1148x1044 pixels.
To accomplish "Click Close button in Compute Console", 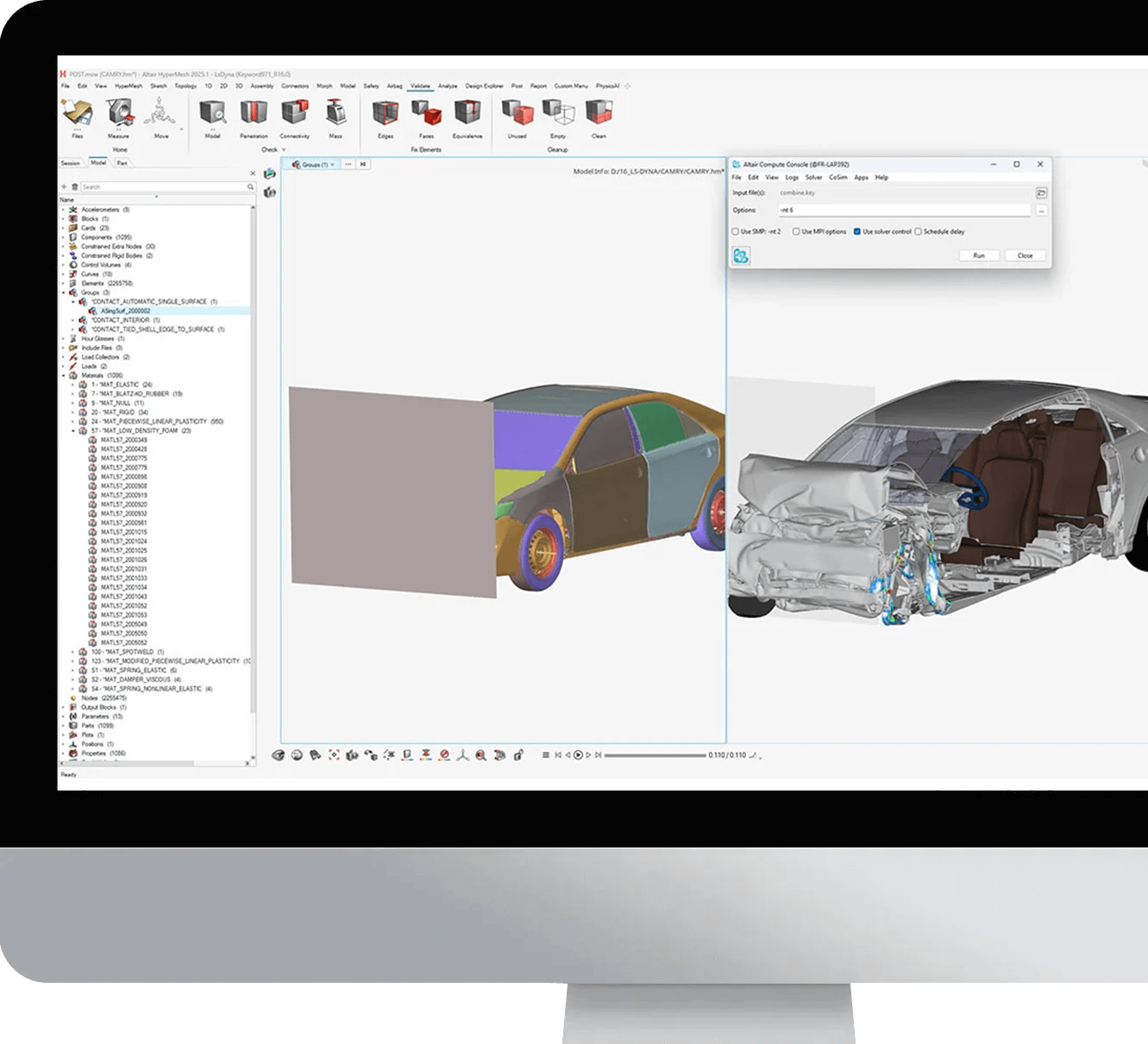I will [1025, 255].
